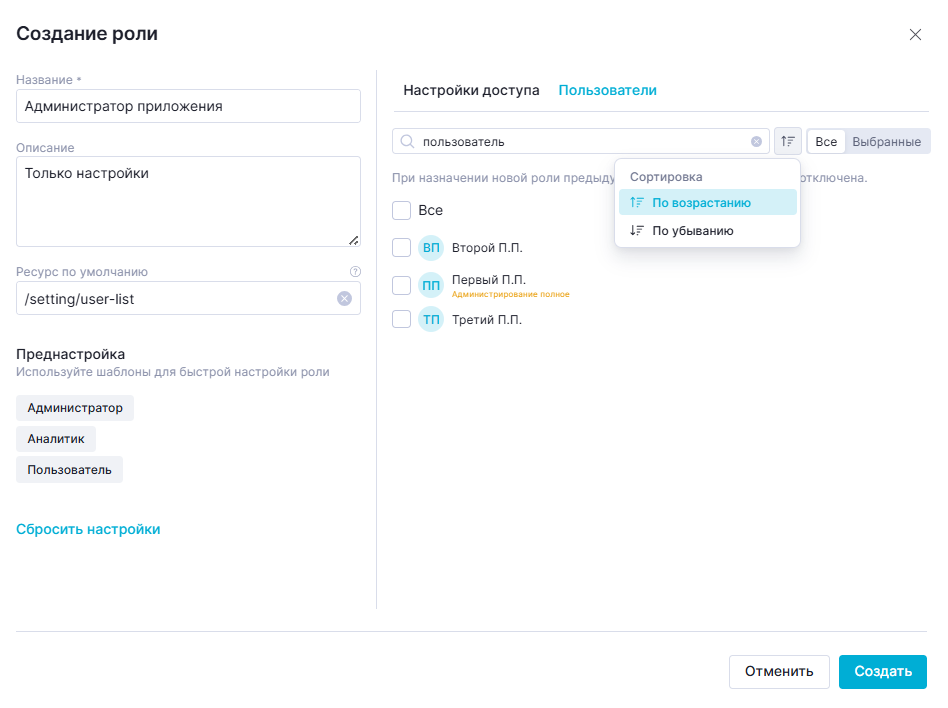
Task: Click the ПП avatar of Первый П.П.
Action: [431, 285]
